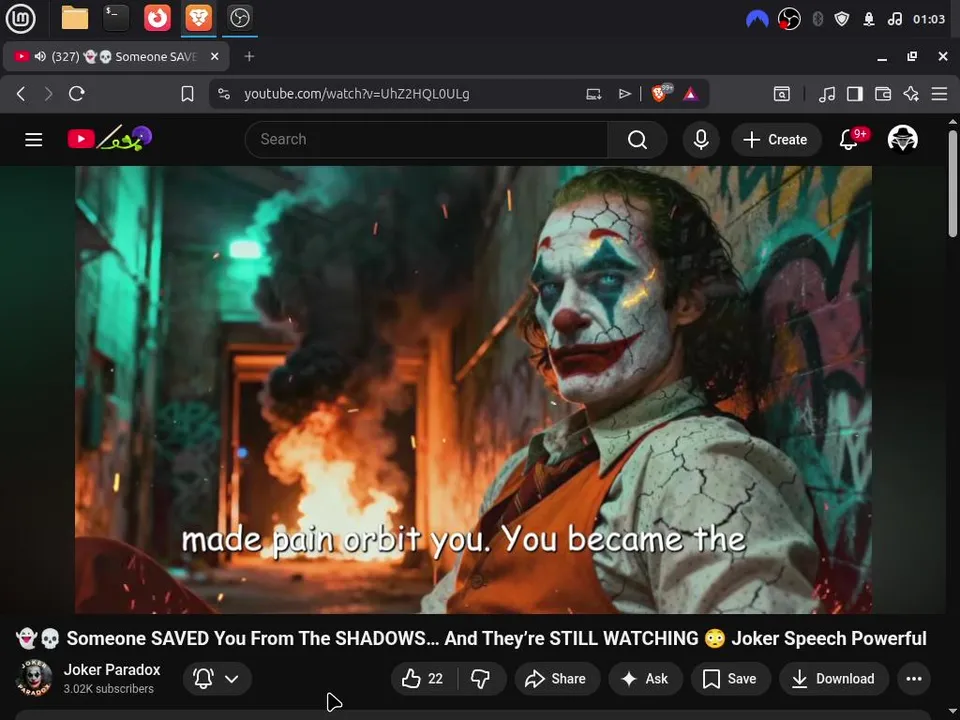Select the Someone SAVED You browser tab
This screenshot has height=720, width=960.
click(x=116, y=57)
